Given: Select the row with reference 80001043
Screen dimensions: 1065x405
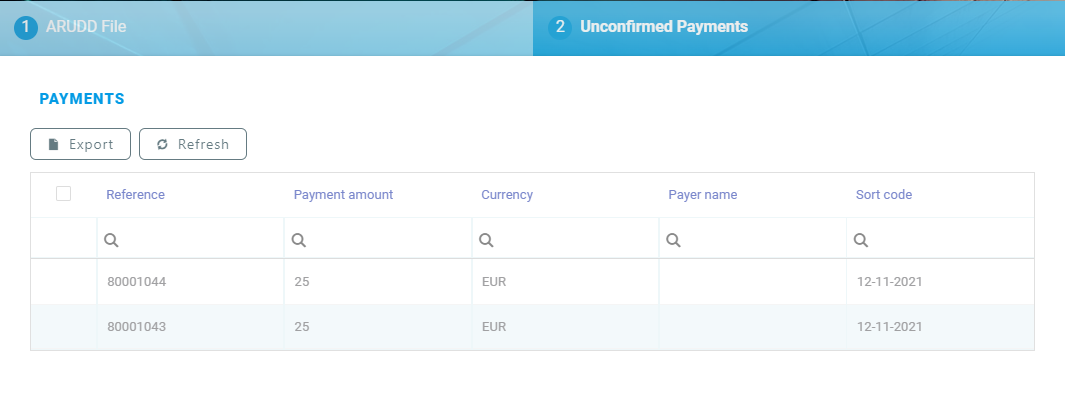Looking at the screenshot, I should (x=136, y=327).
